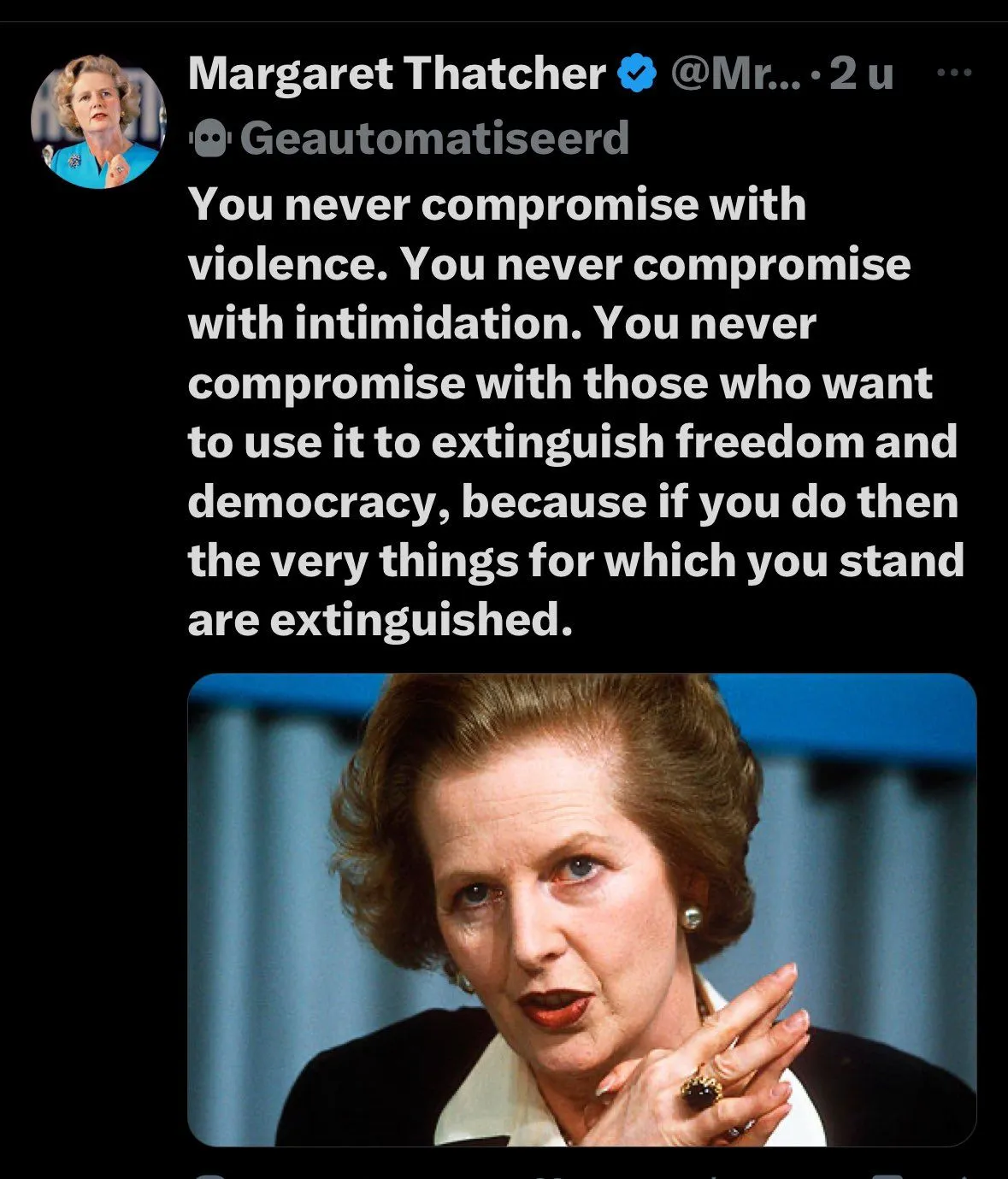The image size is (1008, 1179).
Task: Open the tweet text about never compromising
Action: click(576, 411)
